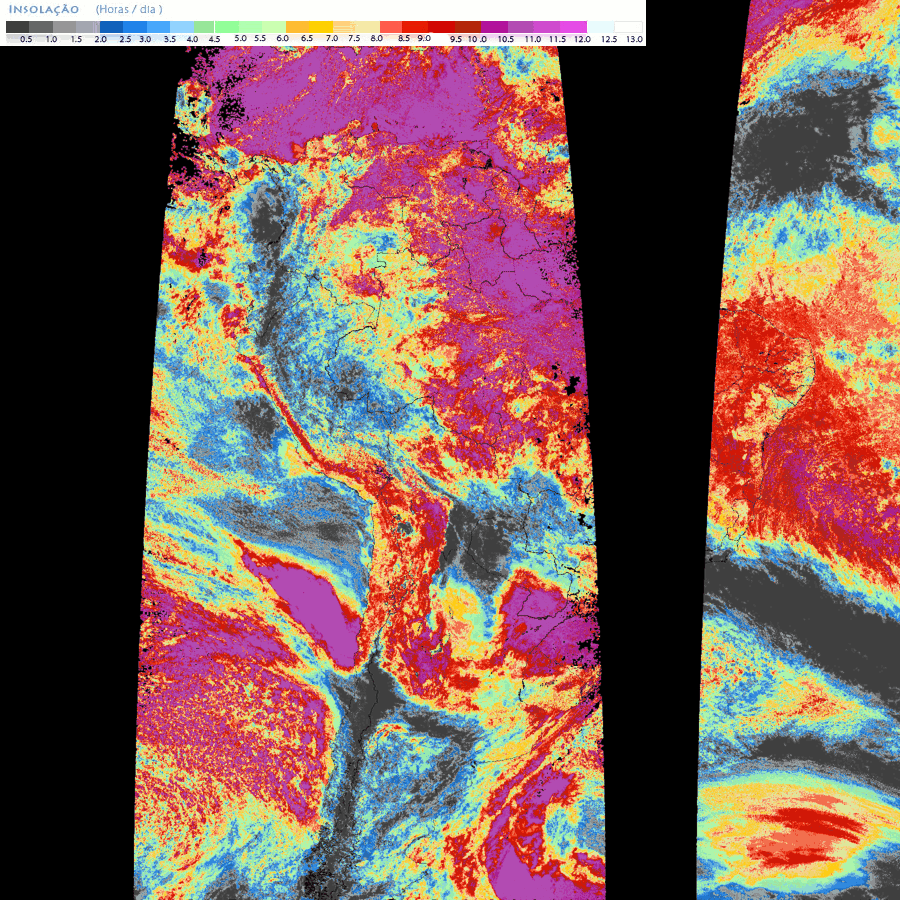Click the '11.5' legend value
Screen dimensions: 900x900
[557, 39]
